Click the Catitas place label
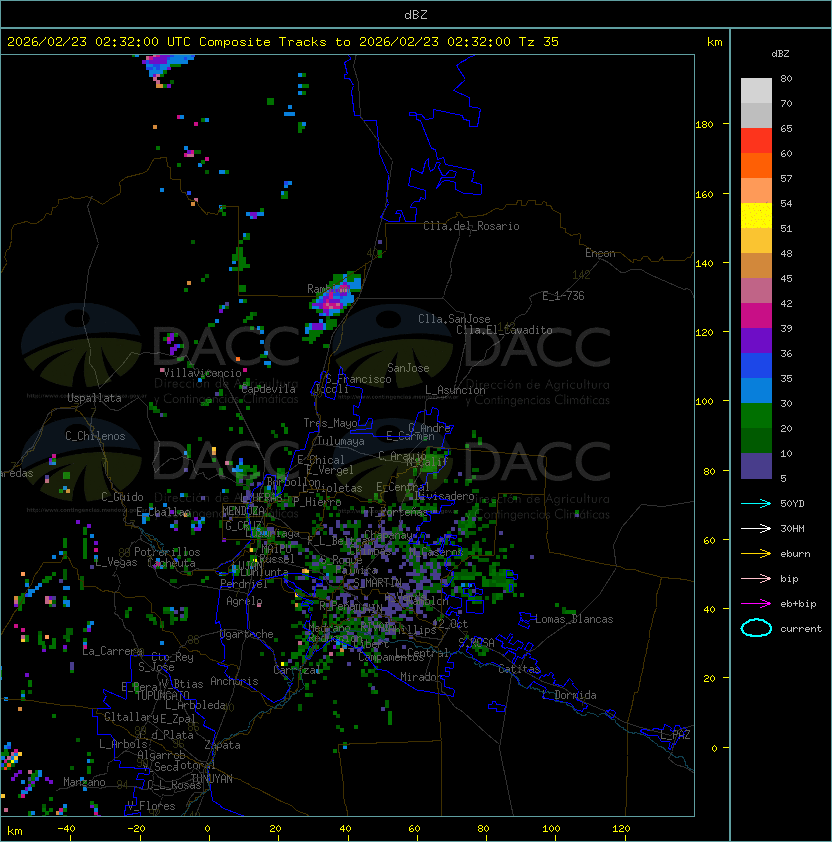This screenshot has width=832, height=842. click(x=519, y=670)
